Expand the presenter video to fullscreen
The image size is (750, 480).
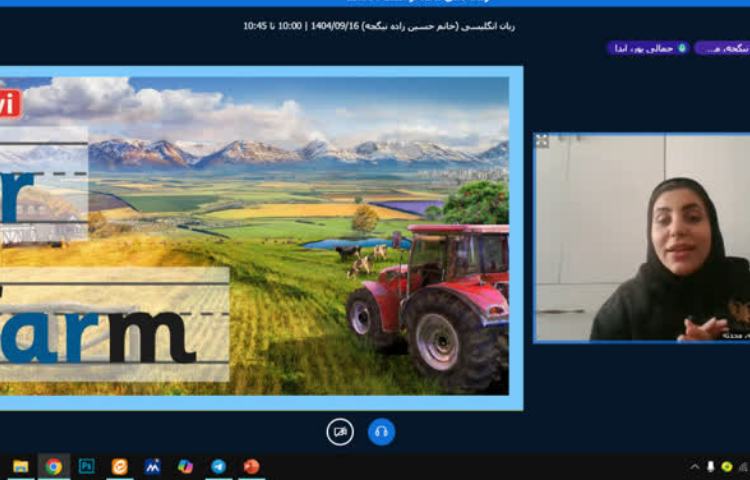[x=542, y=141]
